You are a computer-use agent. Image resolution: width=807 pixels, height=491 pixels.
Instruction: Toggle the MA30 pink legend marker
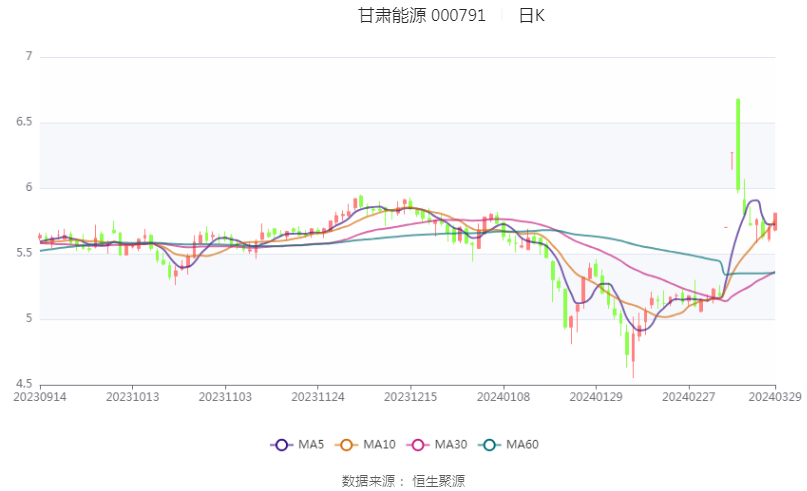(x=418, y=445)
